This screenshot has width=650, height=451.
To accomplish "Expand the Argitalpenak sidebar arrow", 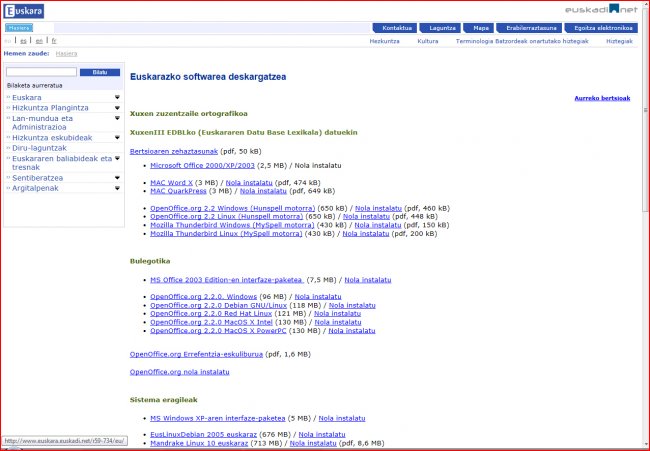I will coord(117,187).
